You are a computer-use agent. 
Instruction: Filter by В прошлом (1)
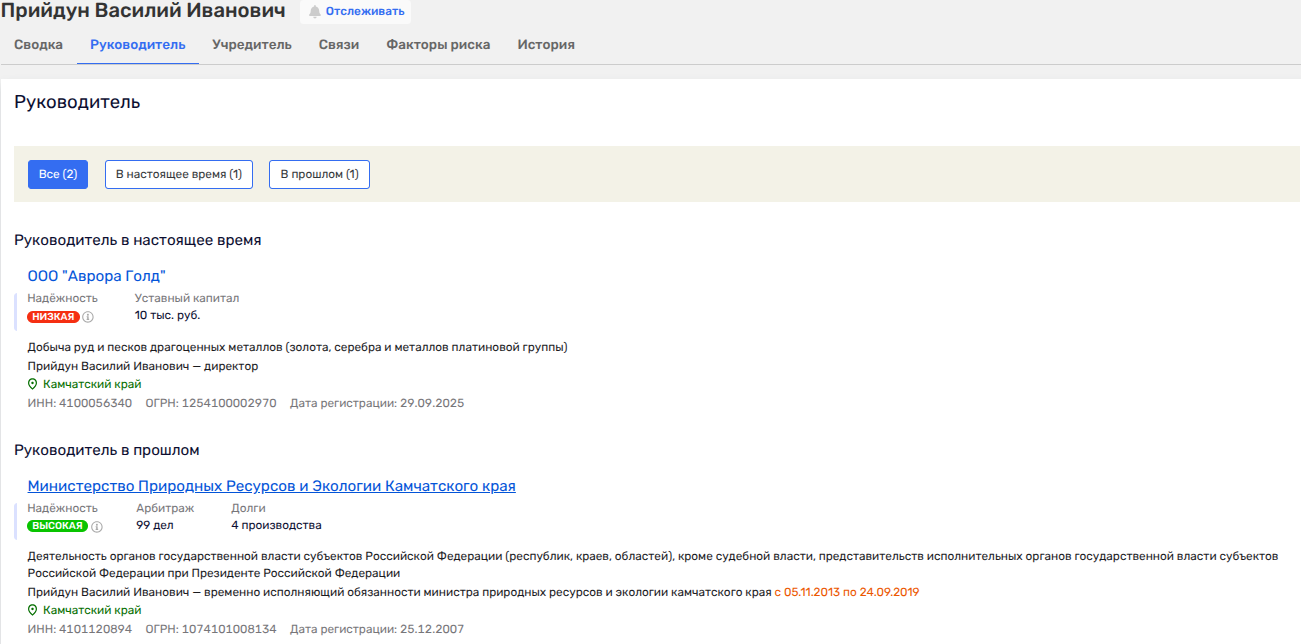[x=319, y=174]
